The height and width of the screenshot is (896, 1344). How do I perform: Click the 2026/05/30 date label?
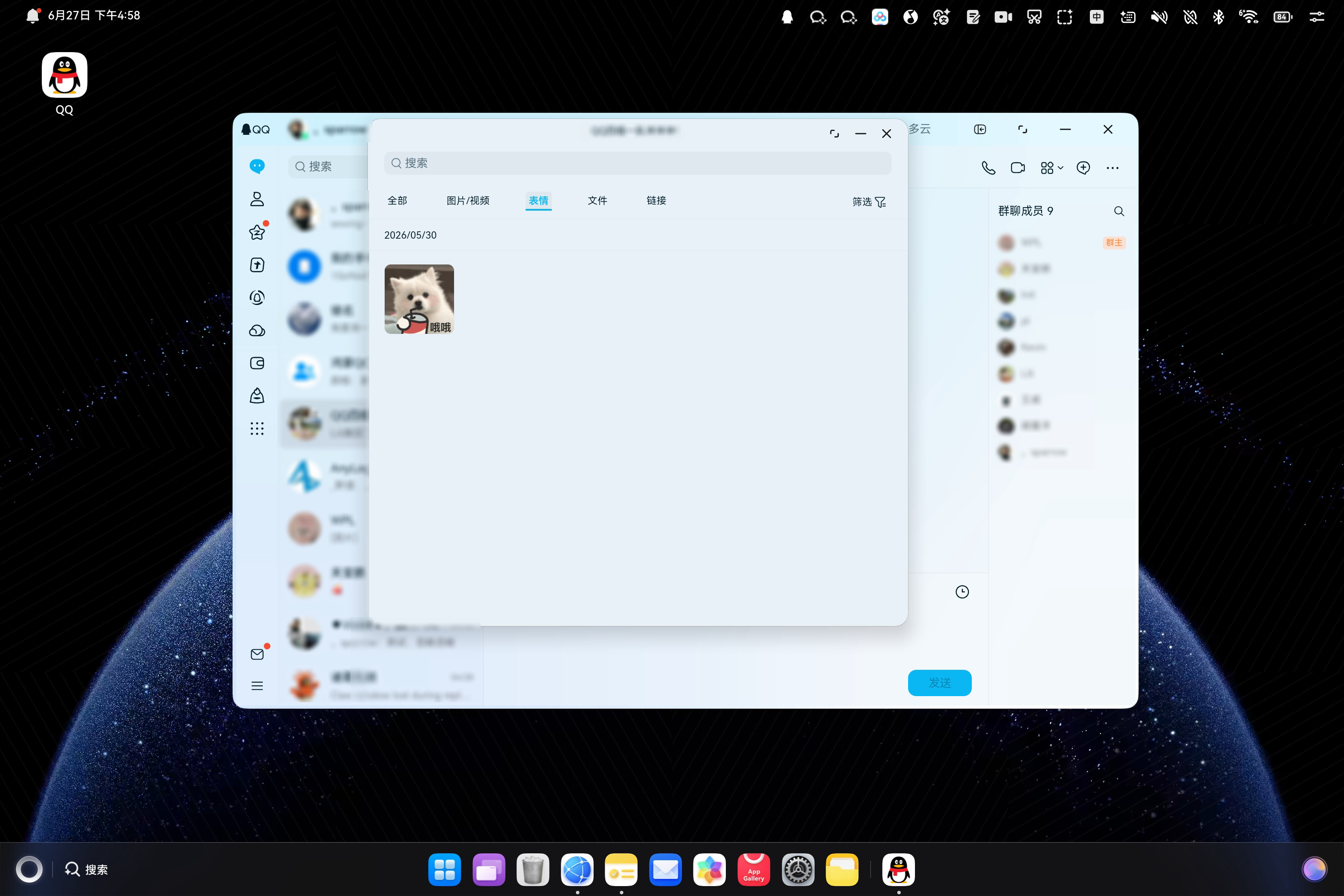point(410,235)
